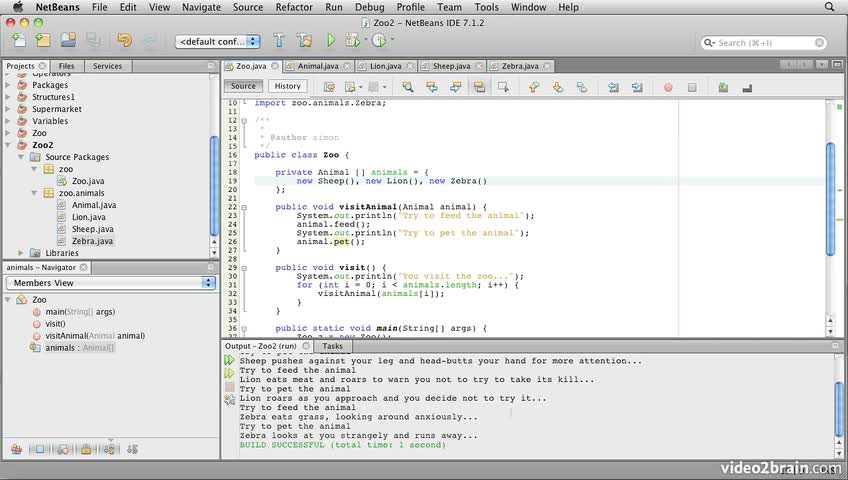Open the default config dropdown
Viewport: 848px width, 480px height.
coord(217,42)
